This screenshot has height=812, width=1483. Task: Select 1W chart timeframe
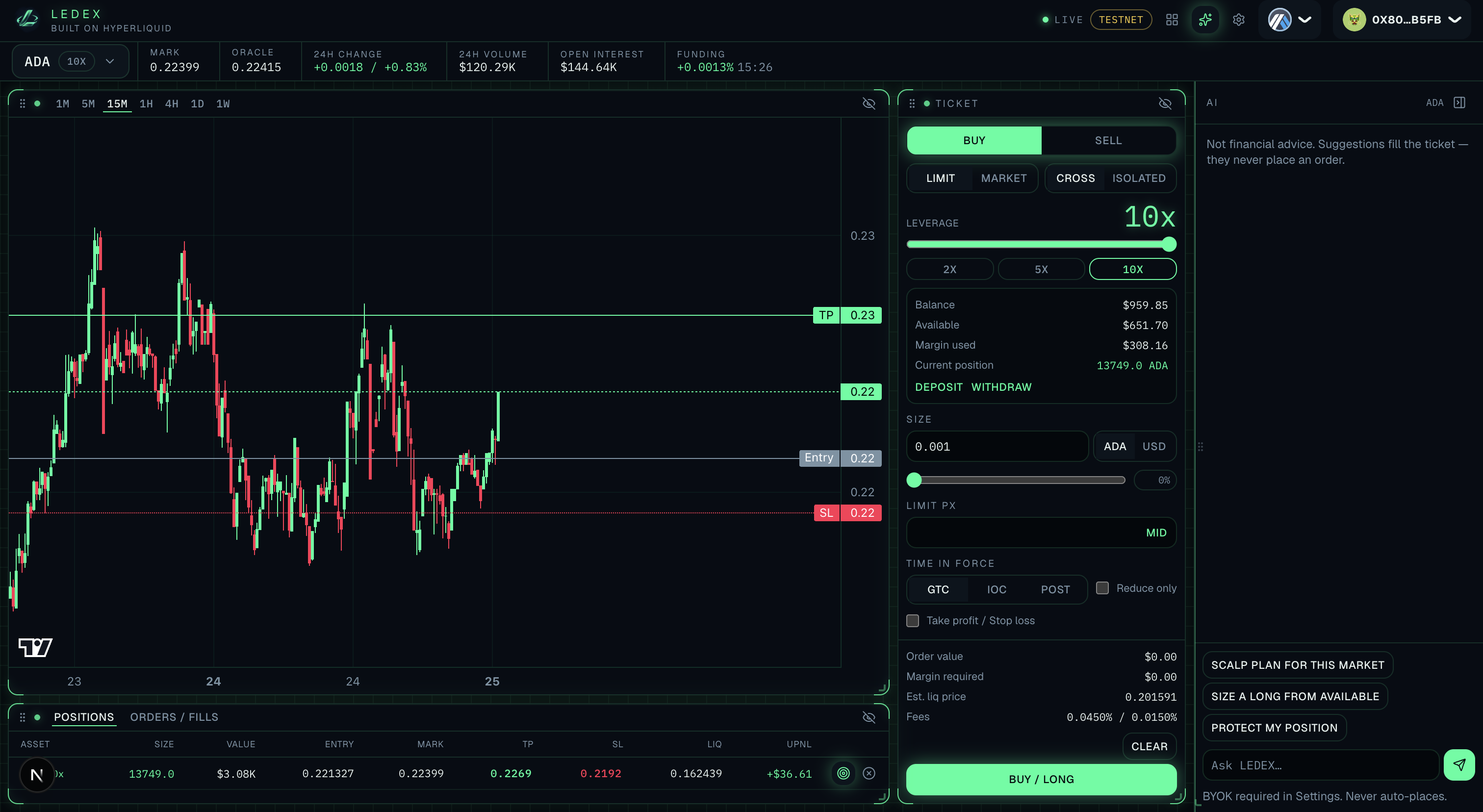223,103
